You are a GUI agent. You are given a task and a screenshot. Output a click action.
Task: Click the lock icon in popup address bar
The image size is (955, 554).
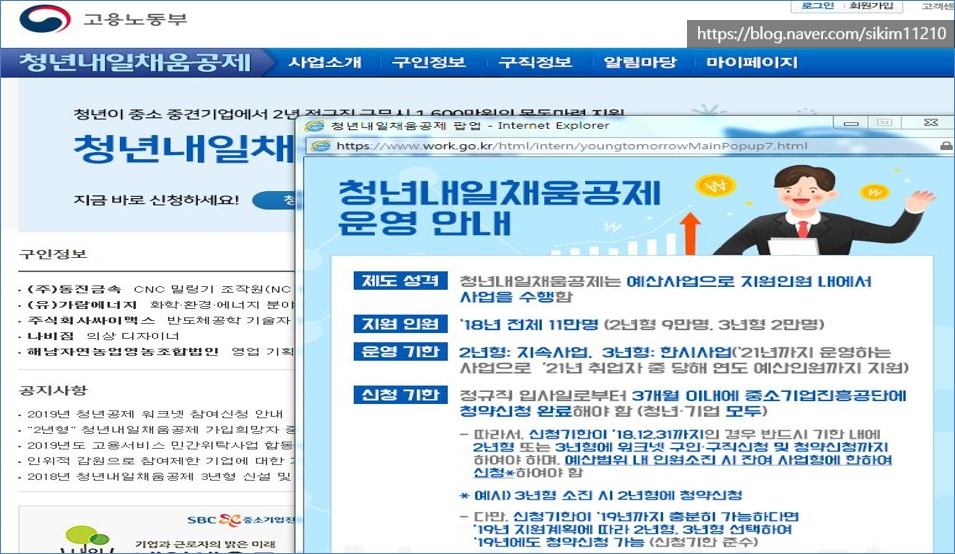pos(946,146)
